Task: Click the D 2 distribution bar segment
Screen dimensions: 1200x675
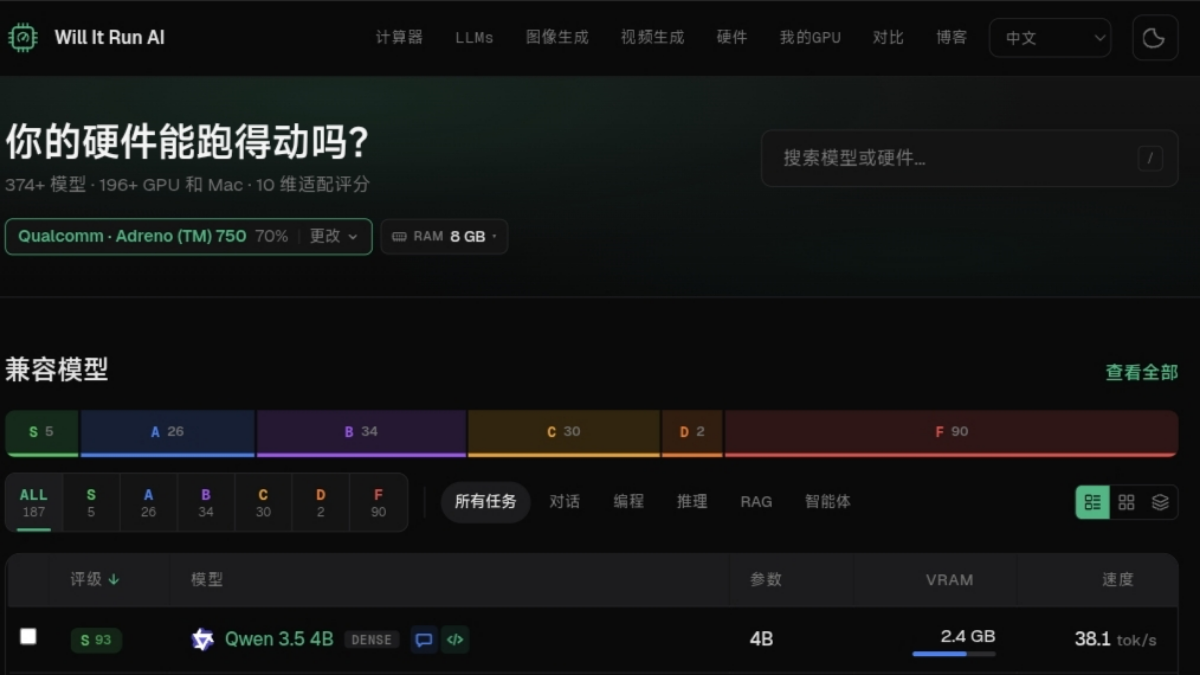Action: pyautogui.click(x=692, y=433)
